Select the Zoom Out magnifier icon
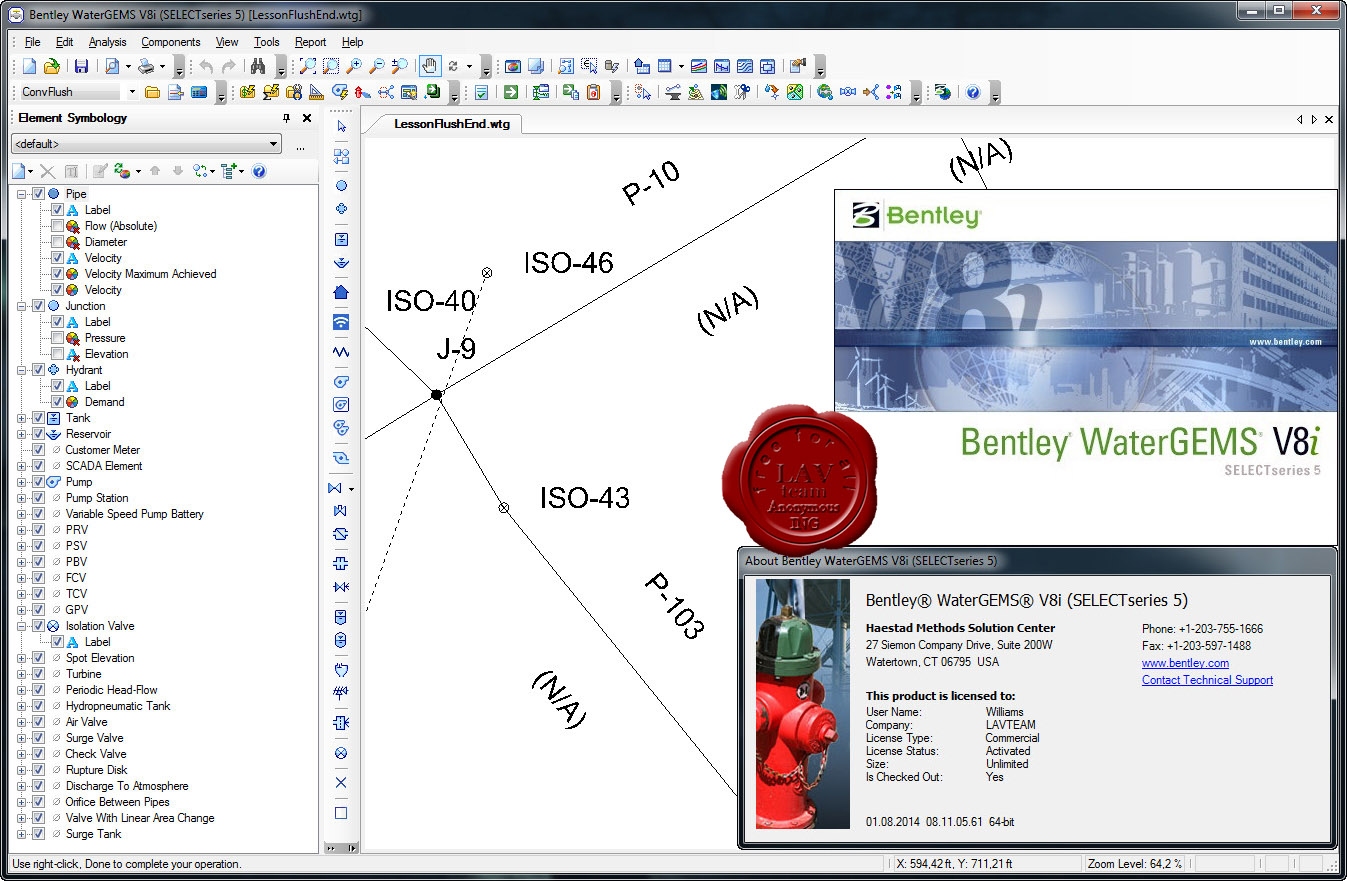This screenshot has height=881, width=1347. (377, 67)
